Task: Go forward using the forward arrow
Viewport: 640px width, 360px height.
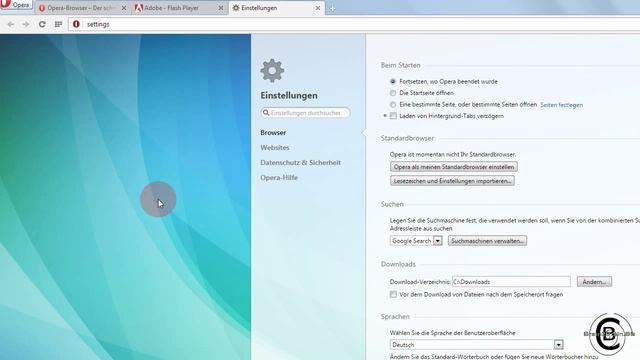Action: click(26, 24)
